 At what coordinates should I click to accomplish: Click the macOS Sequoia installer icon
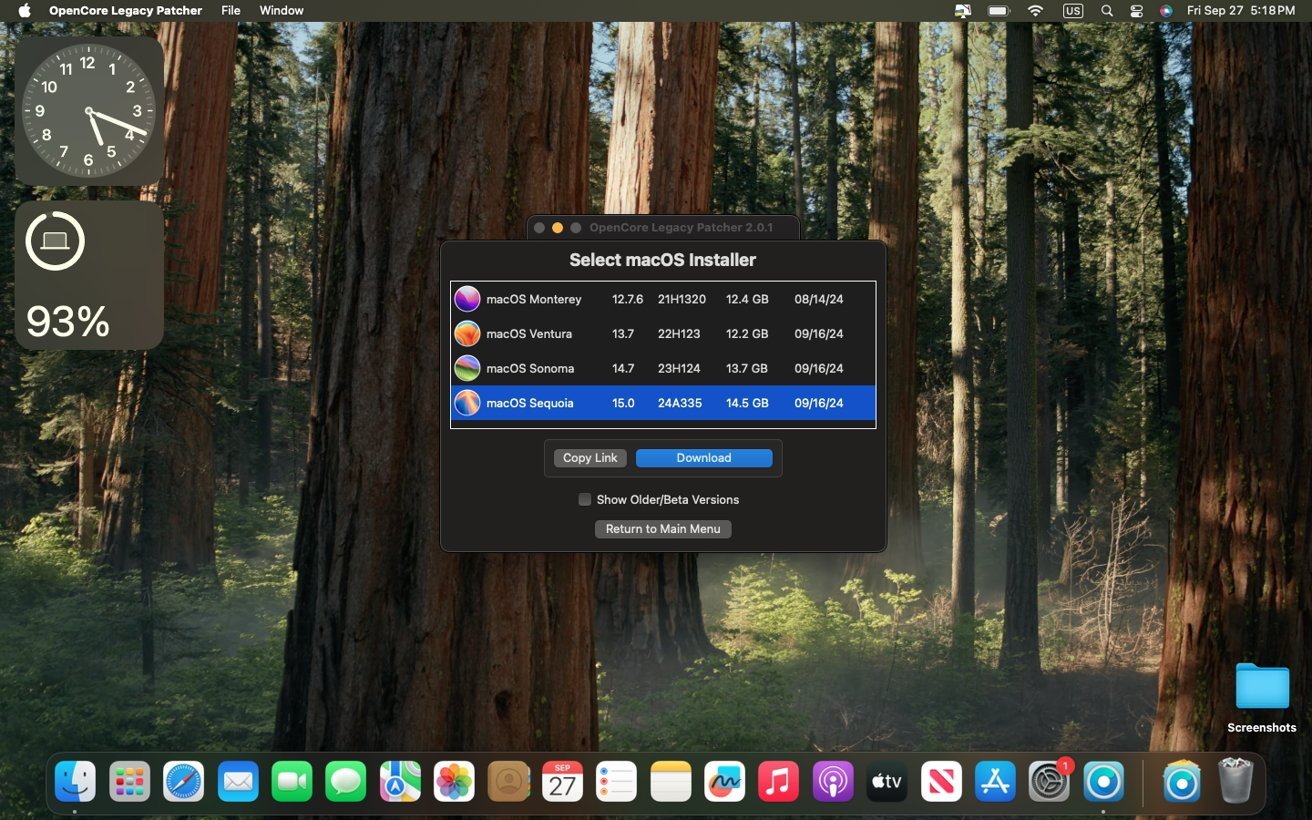[467, 403]
